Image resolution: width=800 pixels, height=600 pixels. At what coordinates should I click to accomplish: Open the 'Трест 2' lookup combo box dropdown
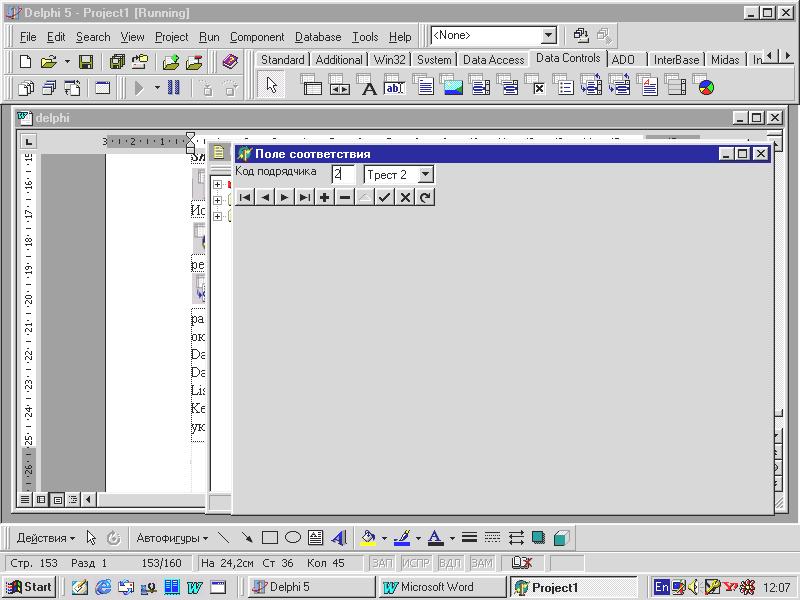pyautogui.click(x=426, y=174)
